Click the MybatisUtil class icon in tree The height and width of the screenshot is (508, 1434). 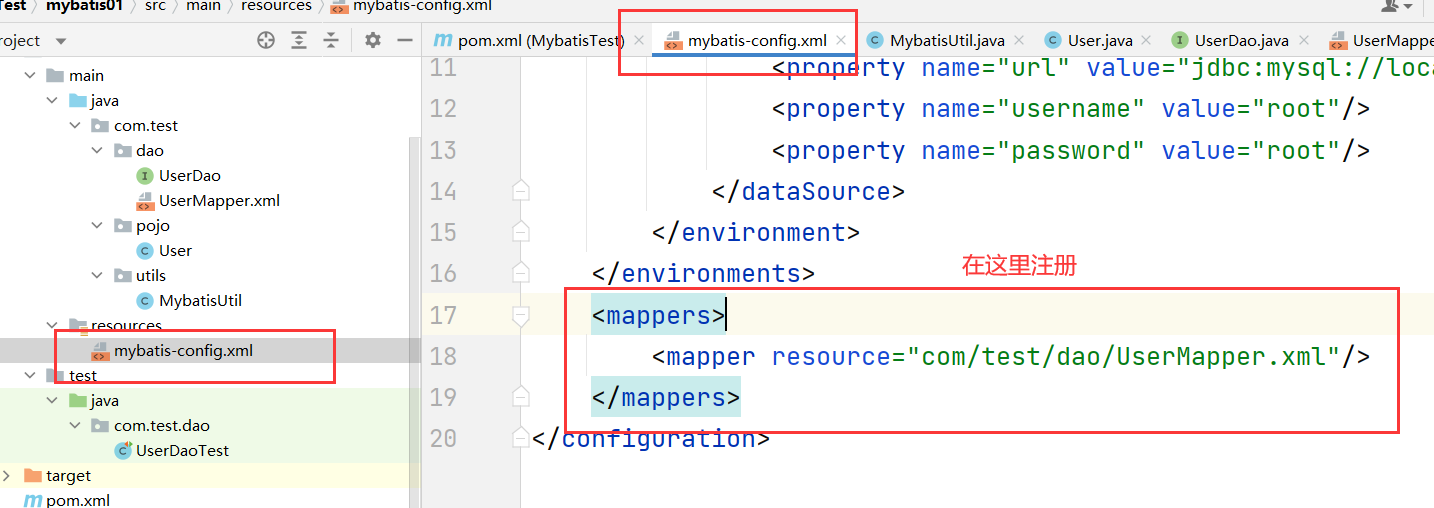coord(145,301)
